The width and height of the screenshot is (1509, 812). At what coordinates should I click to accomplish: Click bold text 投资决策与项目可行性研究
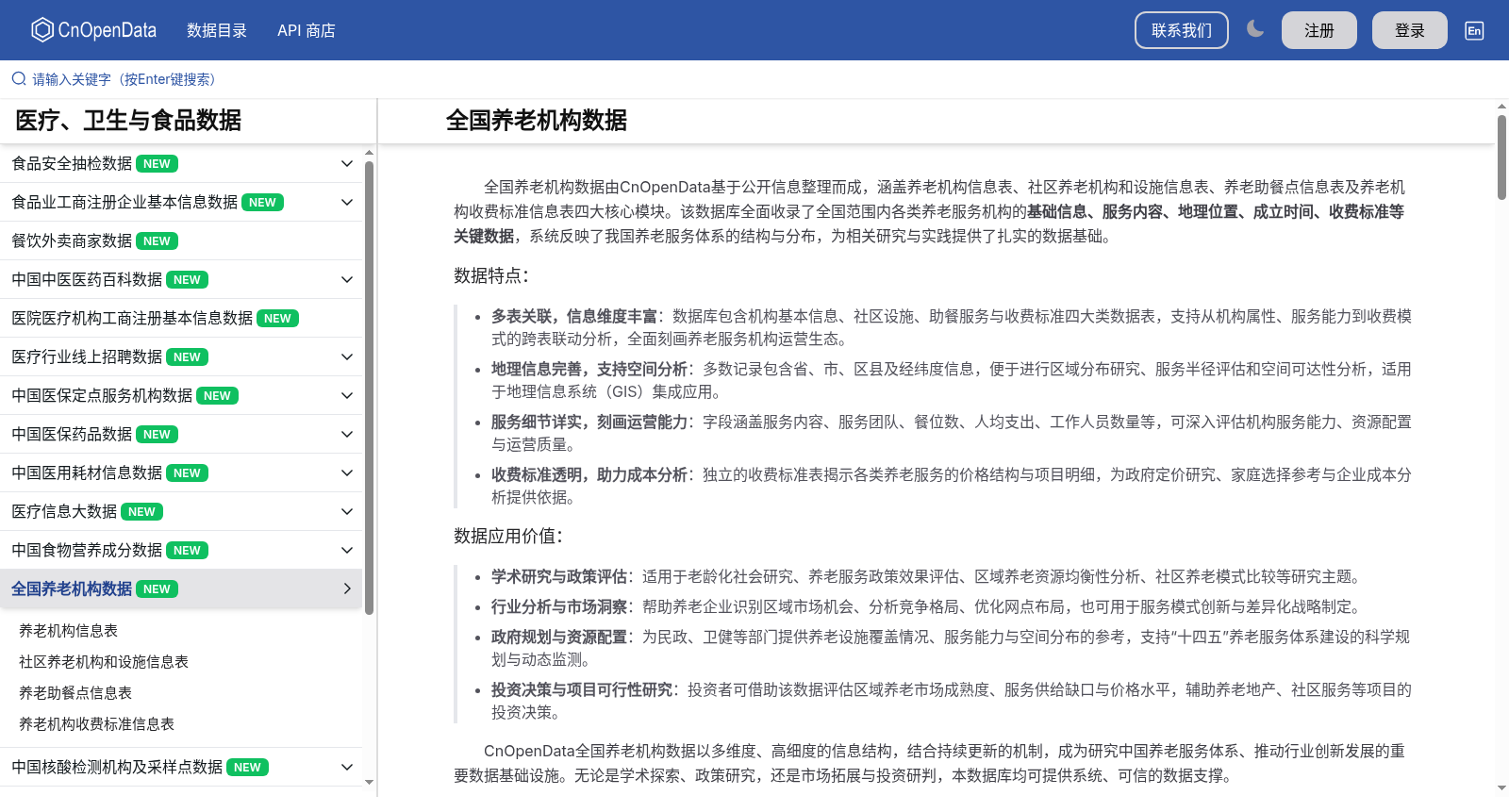click(x=581, y=690)
